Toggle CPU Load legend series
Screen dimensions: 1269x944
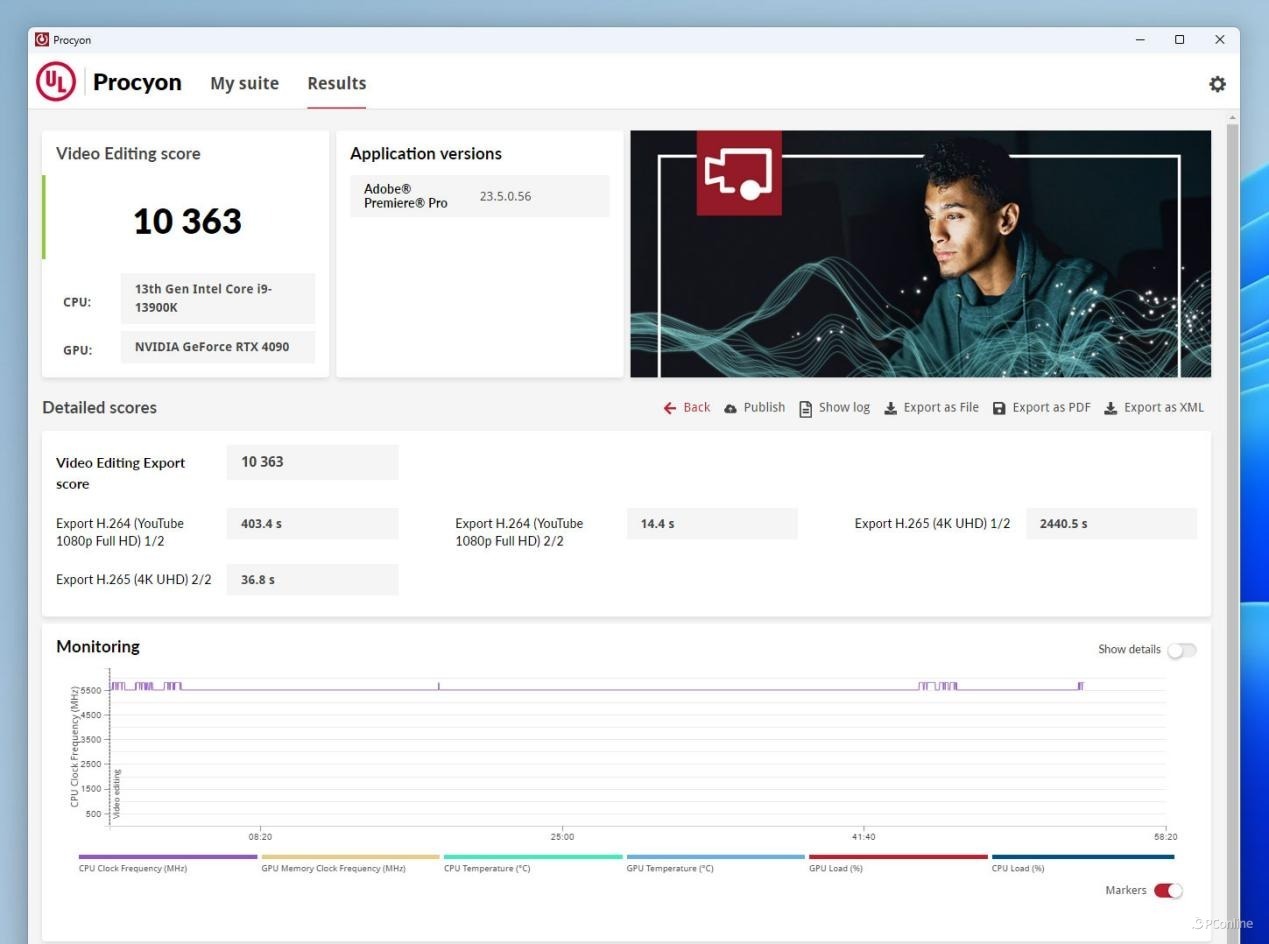coord(1082,857)
